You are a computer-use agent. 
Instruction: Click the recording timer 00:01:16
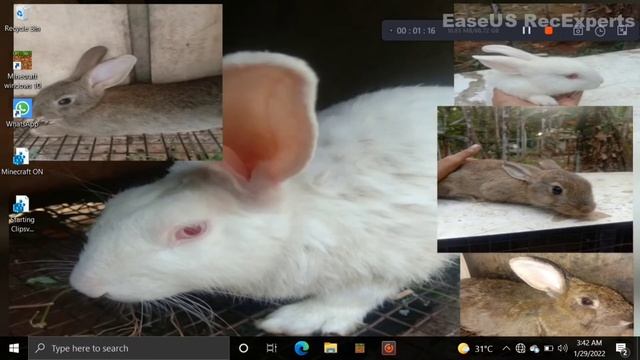pyautogui.click(x=416, y=31)
